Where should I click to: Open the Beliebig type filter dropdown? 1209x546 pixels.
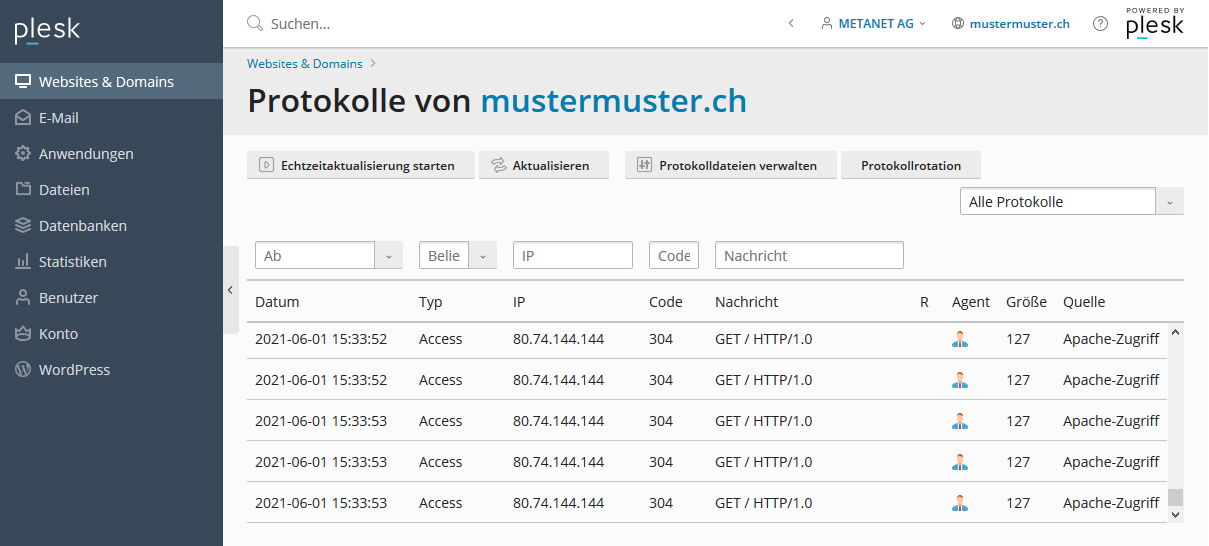[x=482, y=256]
